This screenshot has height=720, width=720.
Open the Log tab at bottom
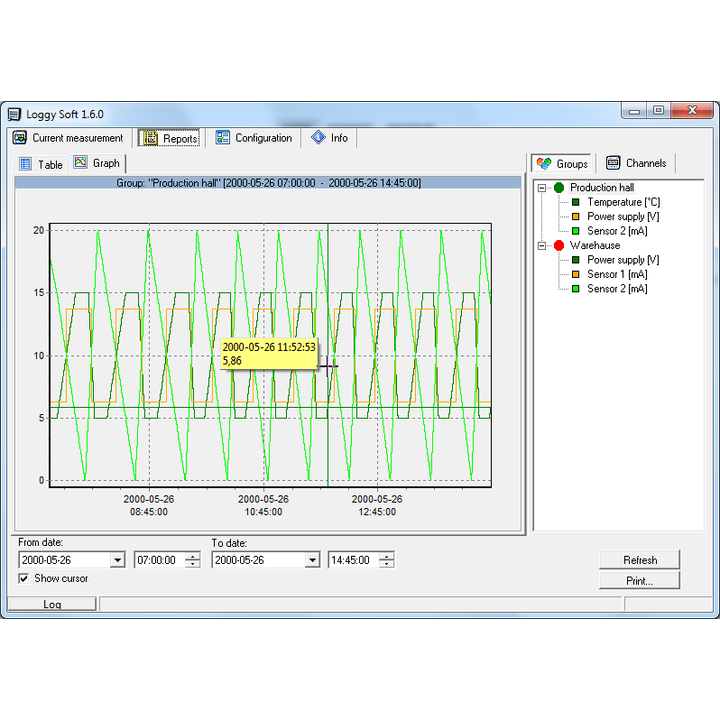[52, 604]
